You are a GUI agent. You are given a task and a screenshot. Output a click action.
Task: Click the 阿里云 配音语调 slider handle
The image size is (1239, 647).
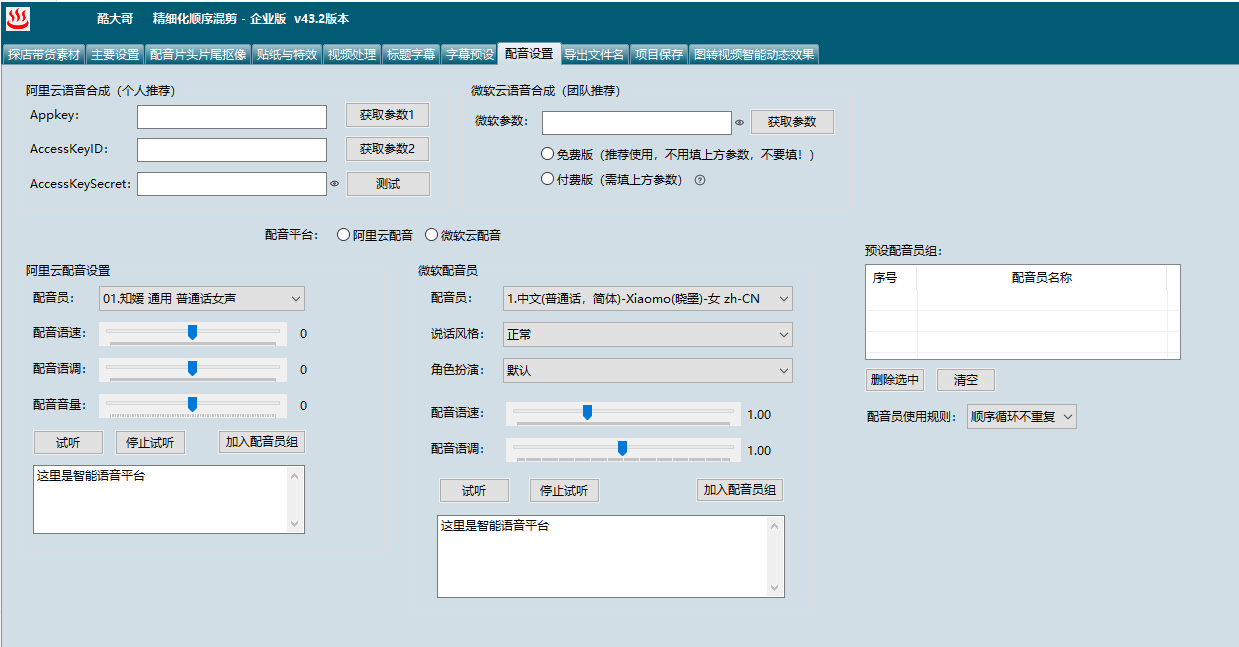click(192, 368)
